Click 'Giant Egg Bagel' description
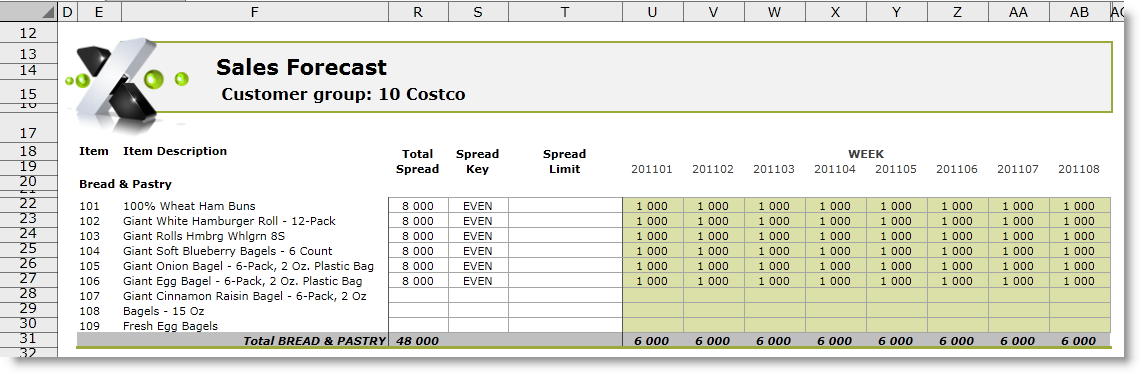Viewport: 1140px width, 373px height. coord(242,281)
